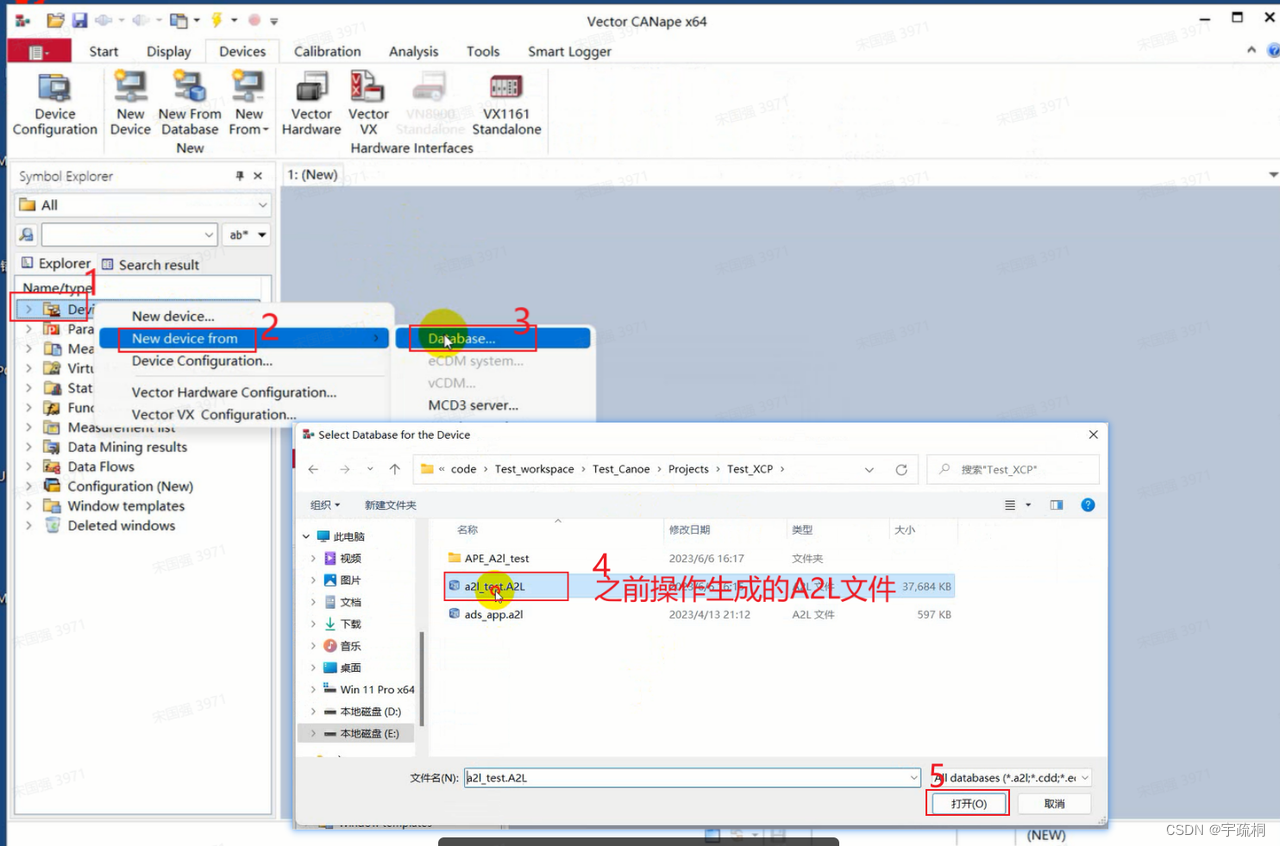The image size is (1280, 846).
Task: Click Test_workspace in the breadcrumb path
Action: click(534, 469)
